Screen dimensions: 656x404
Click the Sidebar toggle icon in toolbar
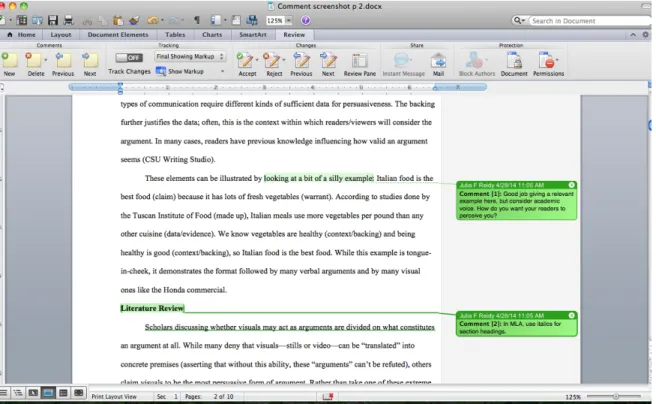point(215,20)
